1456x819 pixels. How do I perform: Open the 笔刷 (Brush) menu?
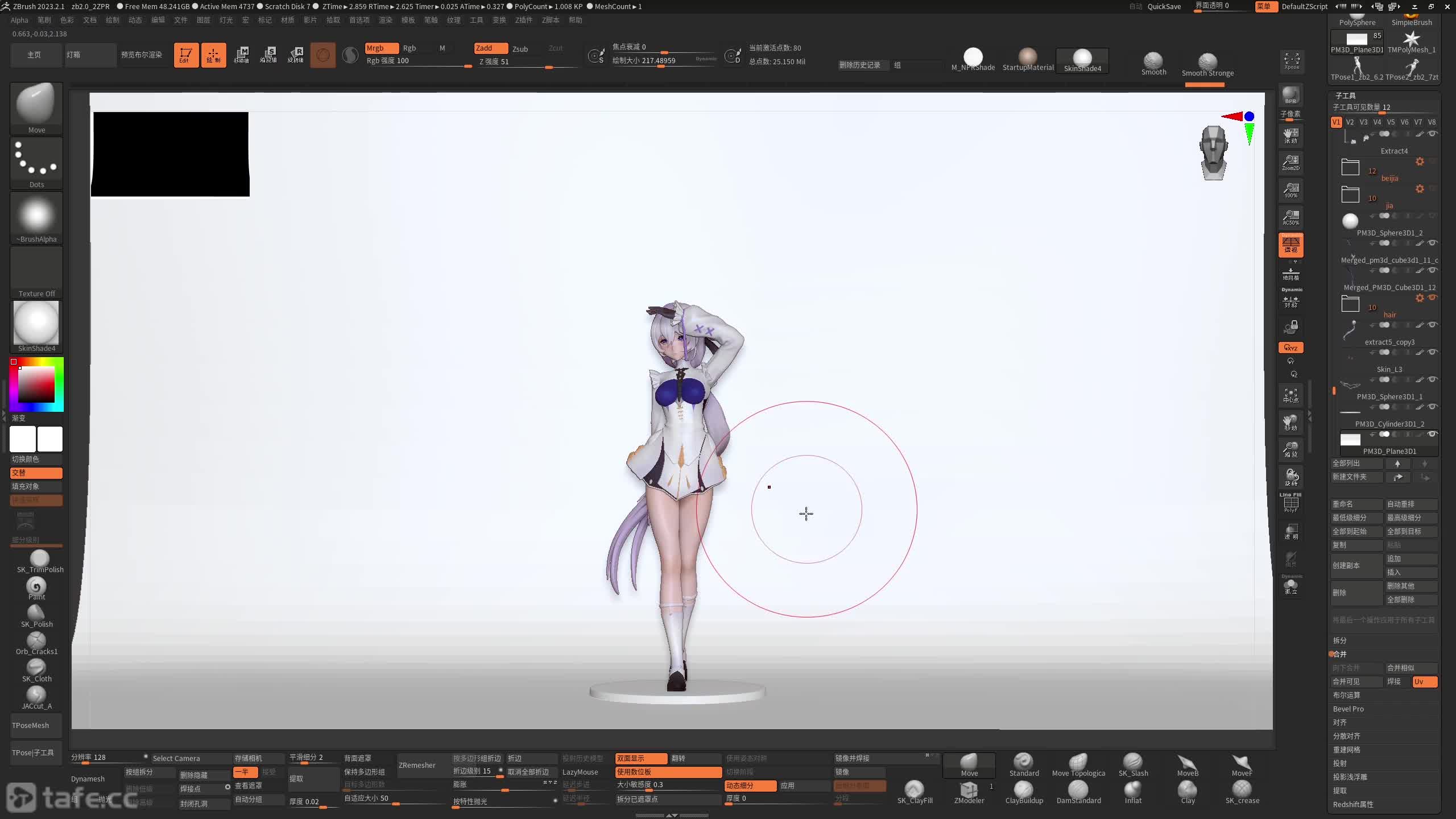coord(44,20)
